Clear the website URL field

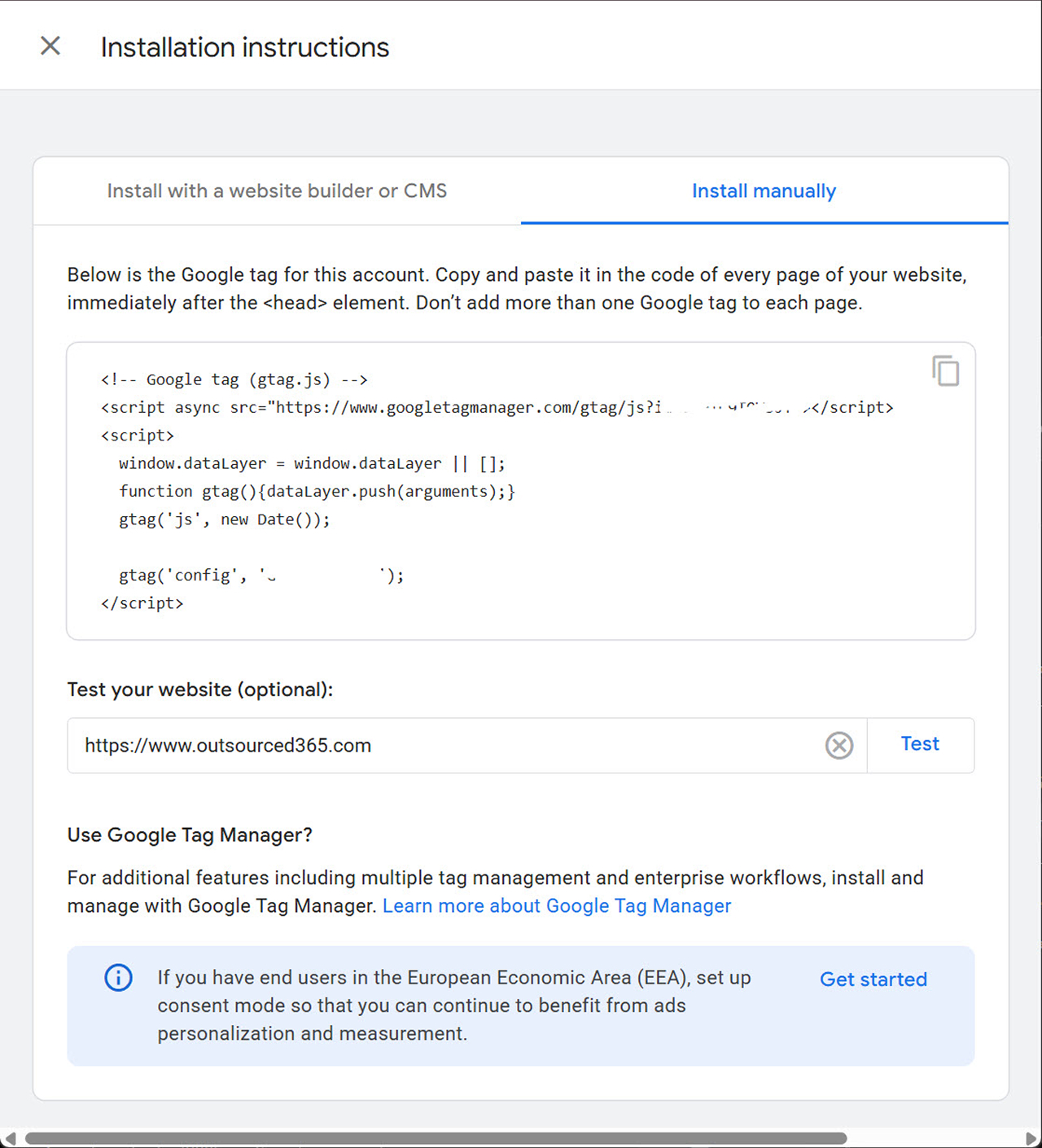(x=839, y=745)
